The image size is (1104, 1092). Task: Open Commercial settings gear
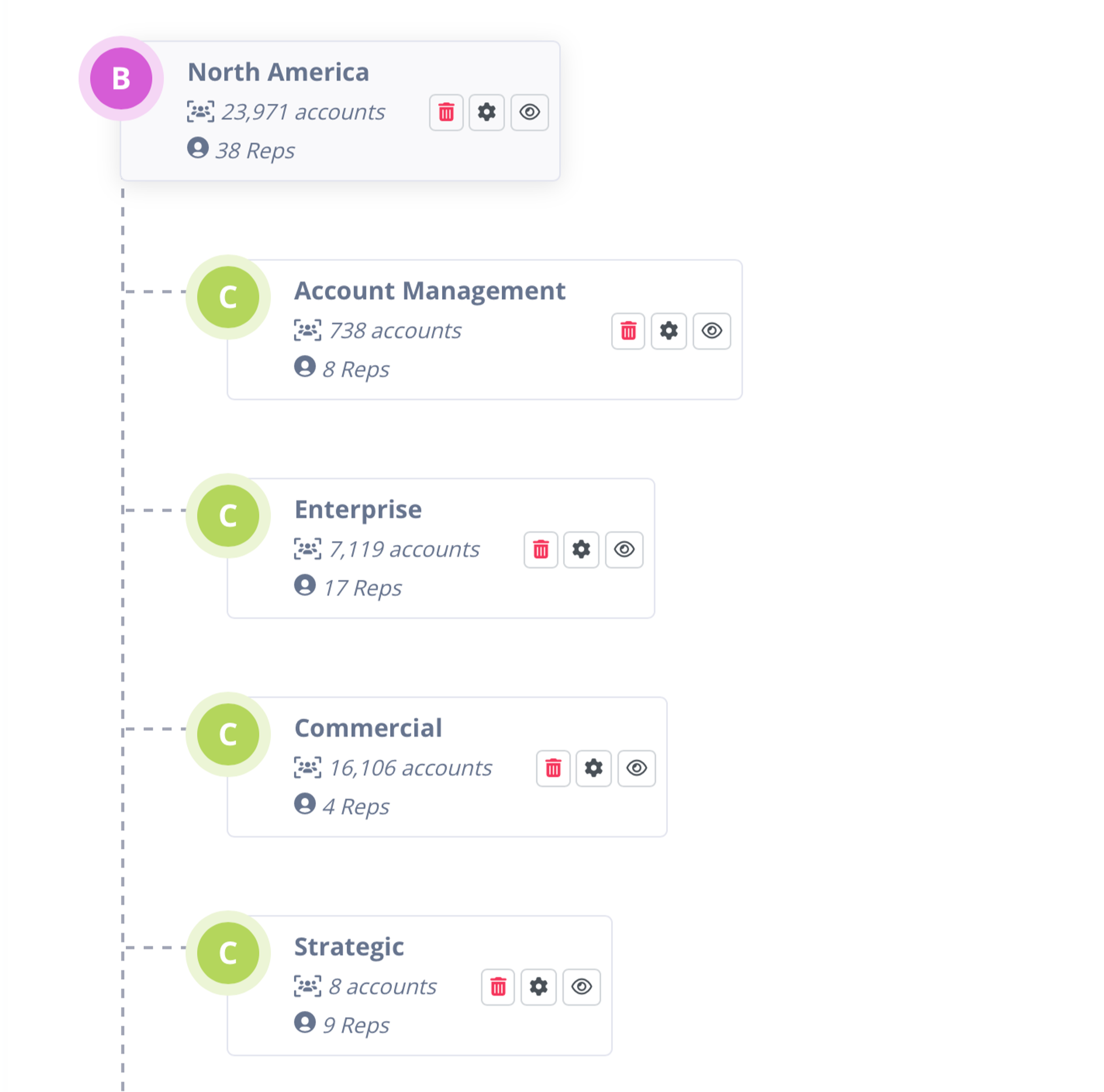click(x=594, y=768)
